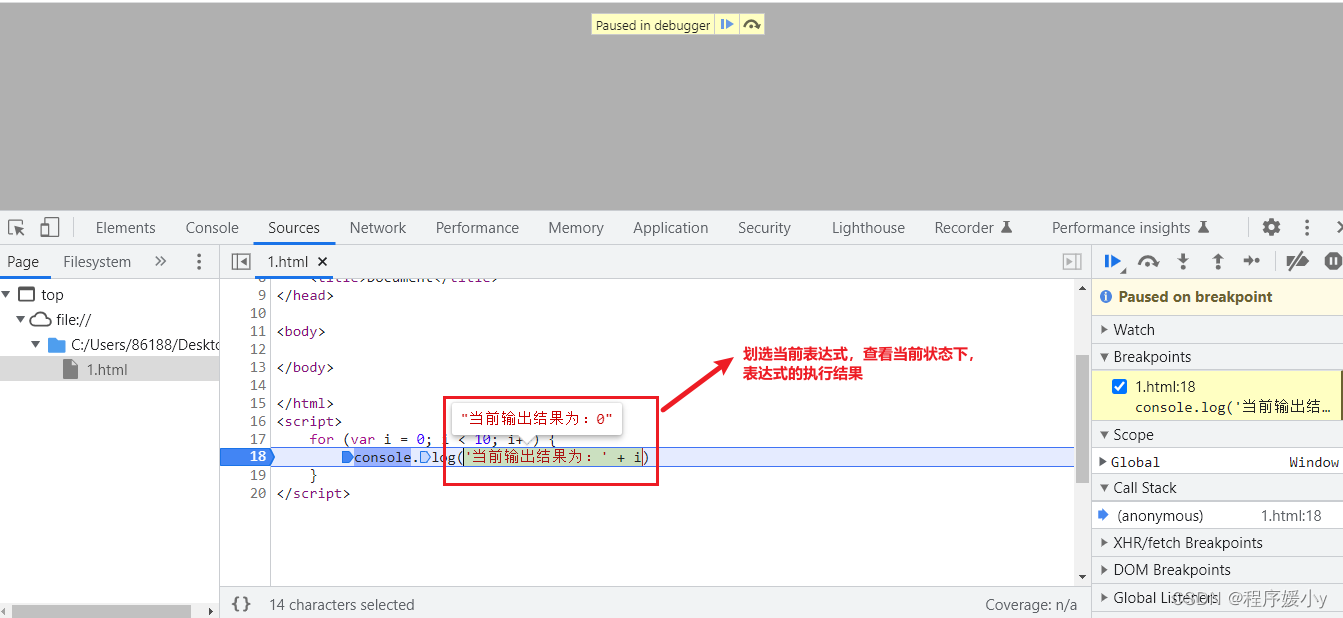Open navigator more options menu
Viewport: 1343px width, 618px height.
pyautogui.click(x=199, y=261)
